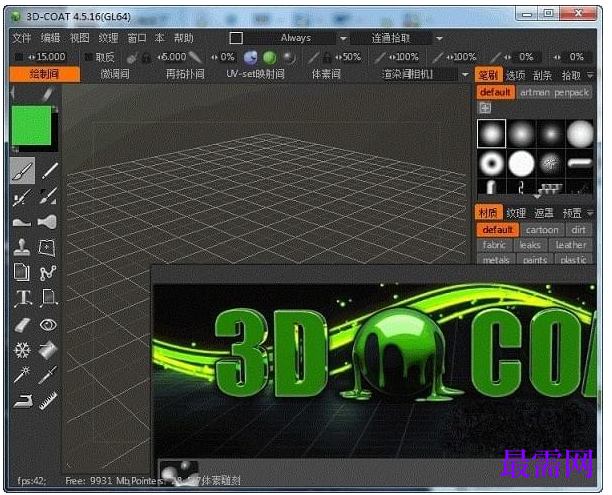The width and height of the screenshot is (612, 495).
Task: Click the eye hide tool icon
Action: pyautogui.click(x=48, y=325)
